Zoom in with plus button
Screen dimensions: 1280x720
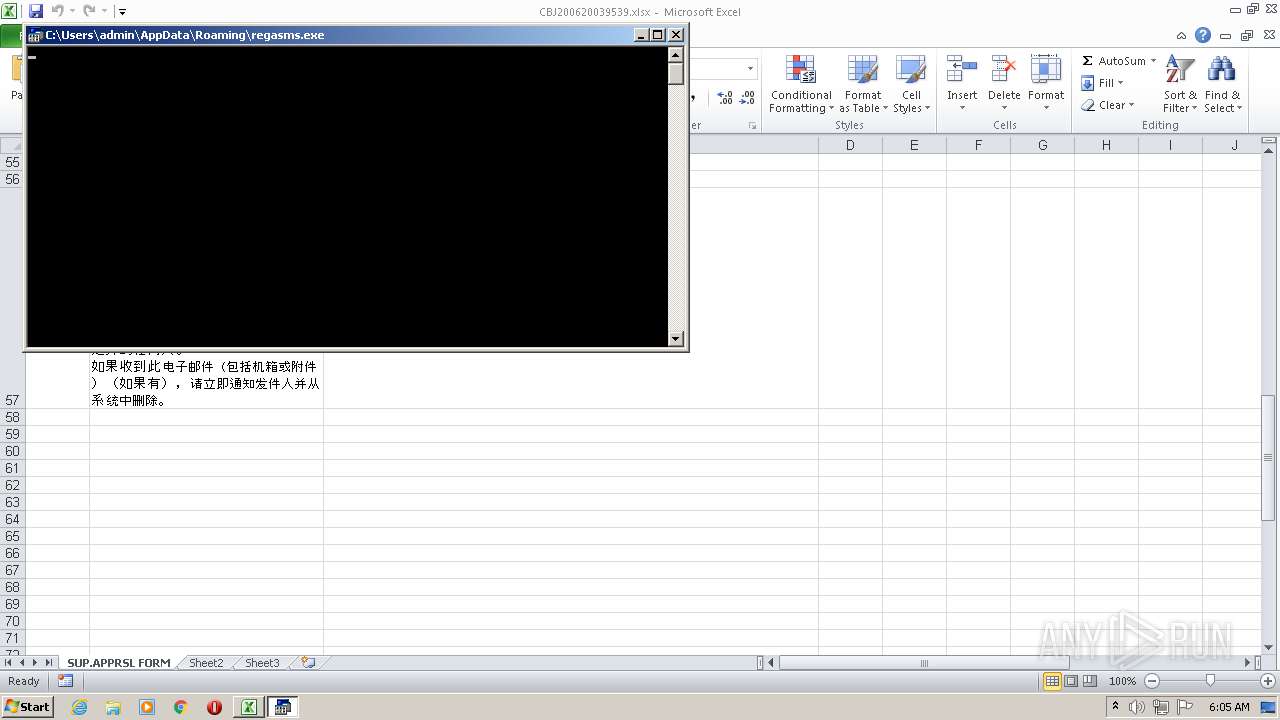pos(1267,681)
